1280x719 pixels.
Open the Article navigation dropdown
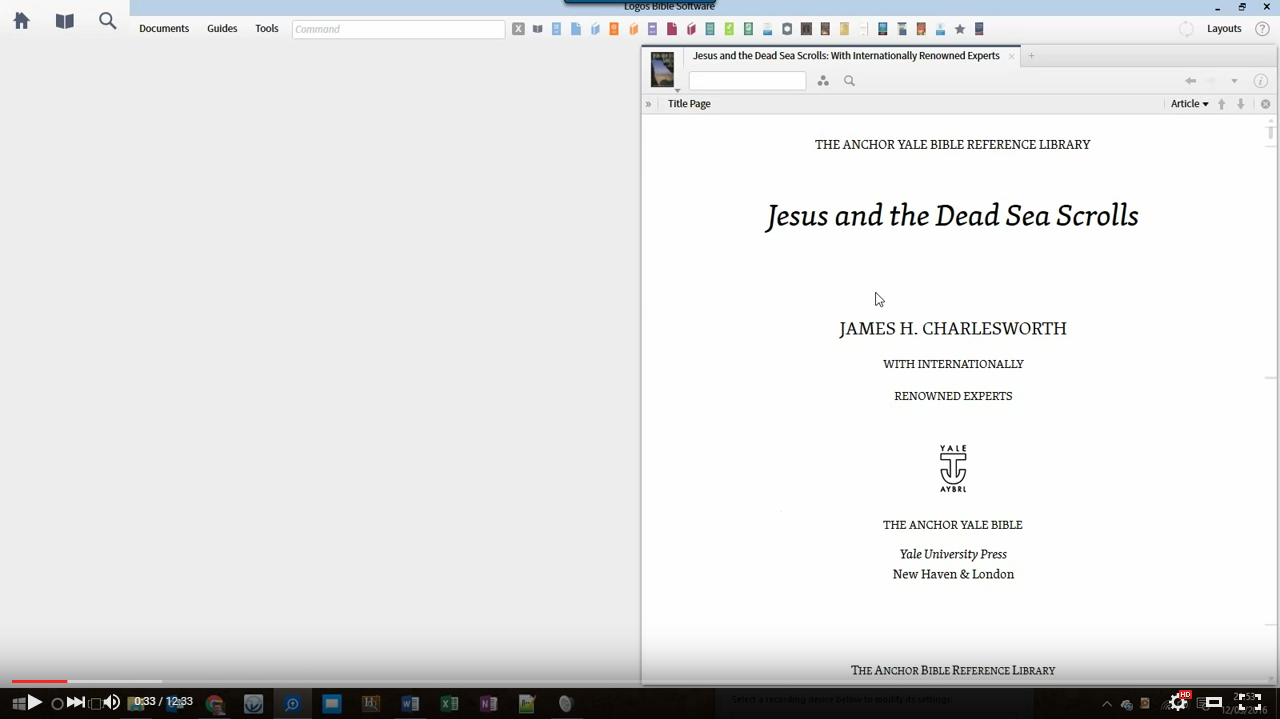1189,104
